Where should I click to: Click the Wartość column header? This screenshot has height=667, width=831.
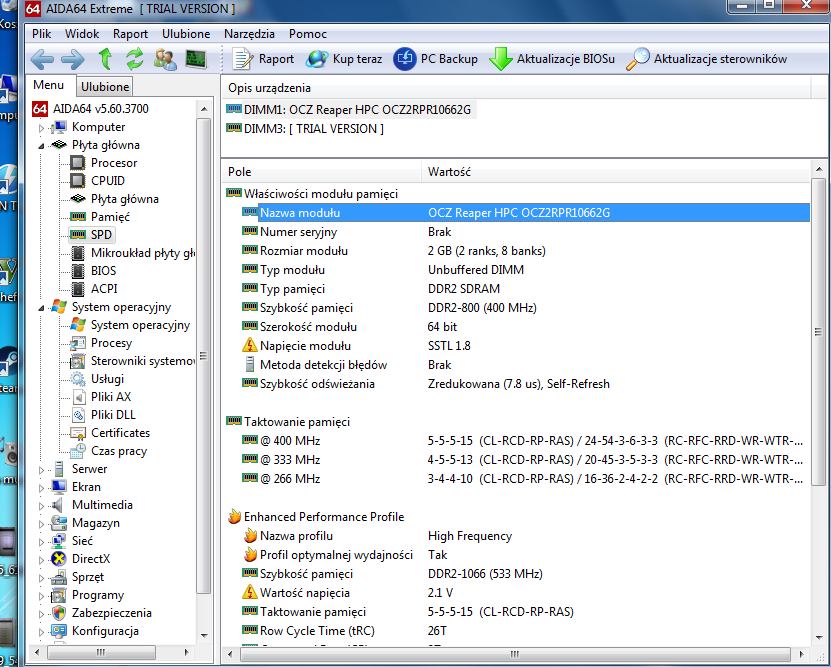tap(616, 172)
